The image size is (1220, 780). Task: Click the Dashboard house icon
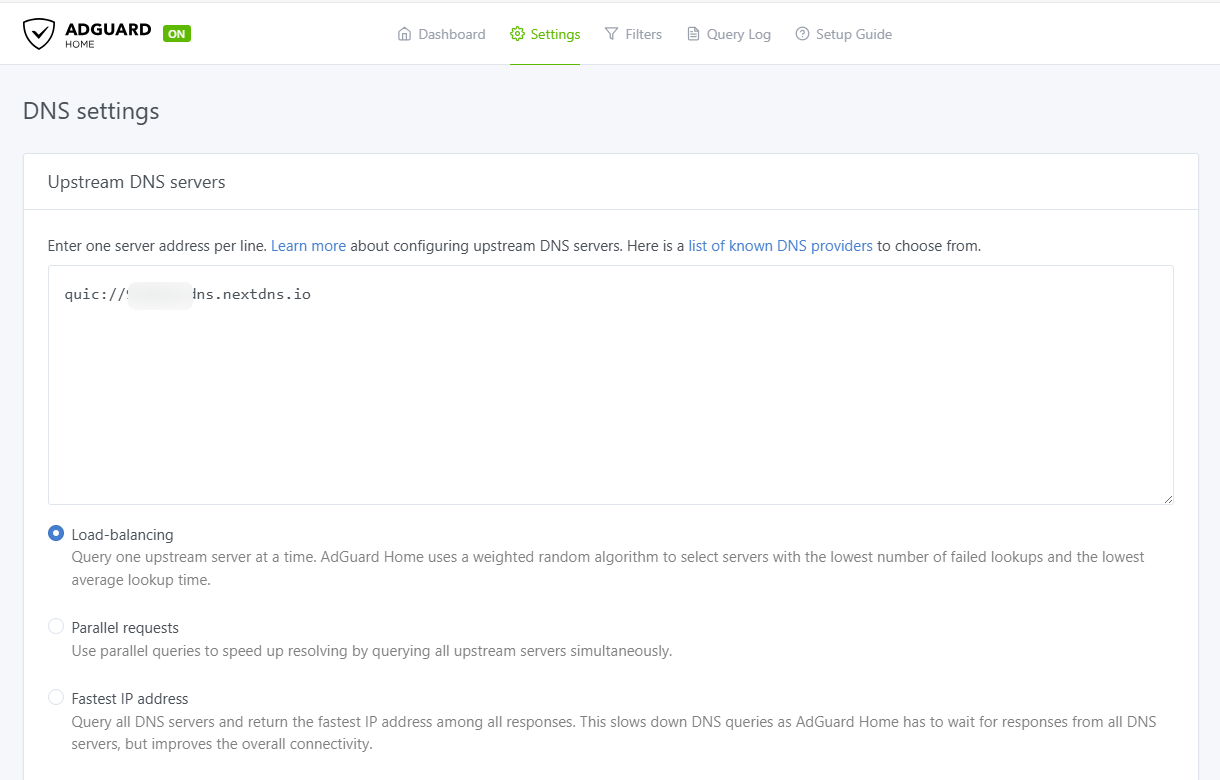click(x=405, y=34)
